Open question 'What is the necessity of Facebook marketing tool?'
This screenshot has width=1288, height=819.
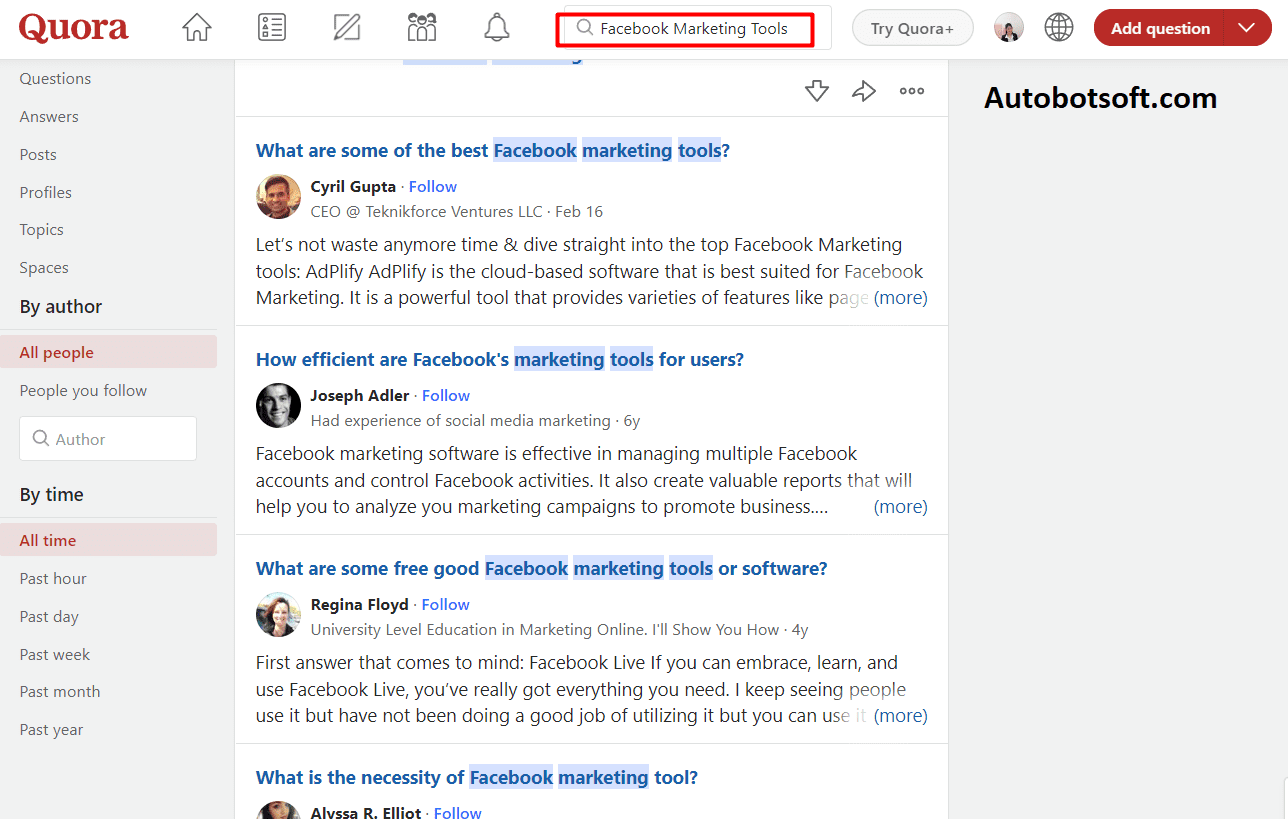point(477,778)
